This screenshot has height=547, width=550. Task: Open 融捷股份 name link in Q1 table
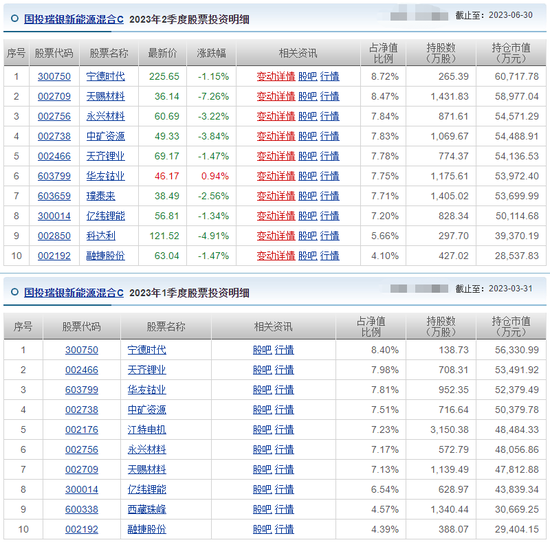click(147, 529)
